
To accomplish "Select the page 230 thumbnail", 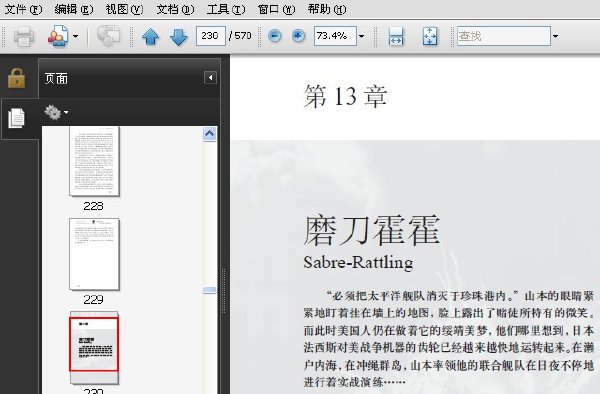I will [x=94, y=347].
